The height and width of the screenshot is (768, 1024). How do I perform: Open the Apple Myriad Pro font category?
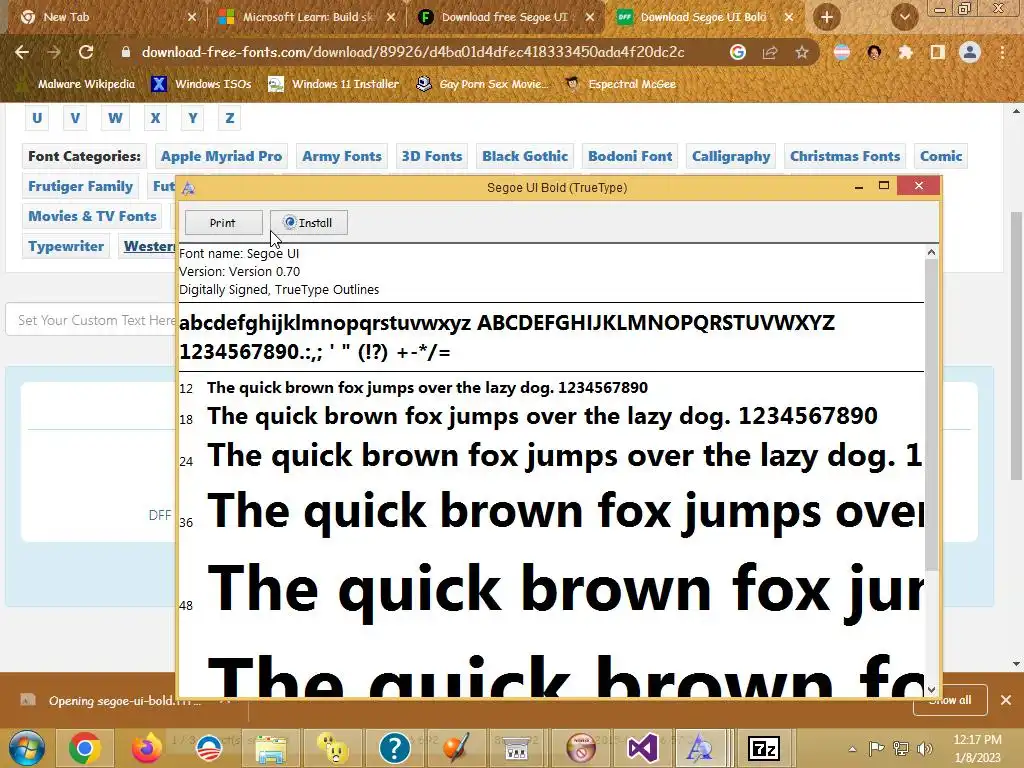[221, 157]
